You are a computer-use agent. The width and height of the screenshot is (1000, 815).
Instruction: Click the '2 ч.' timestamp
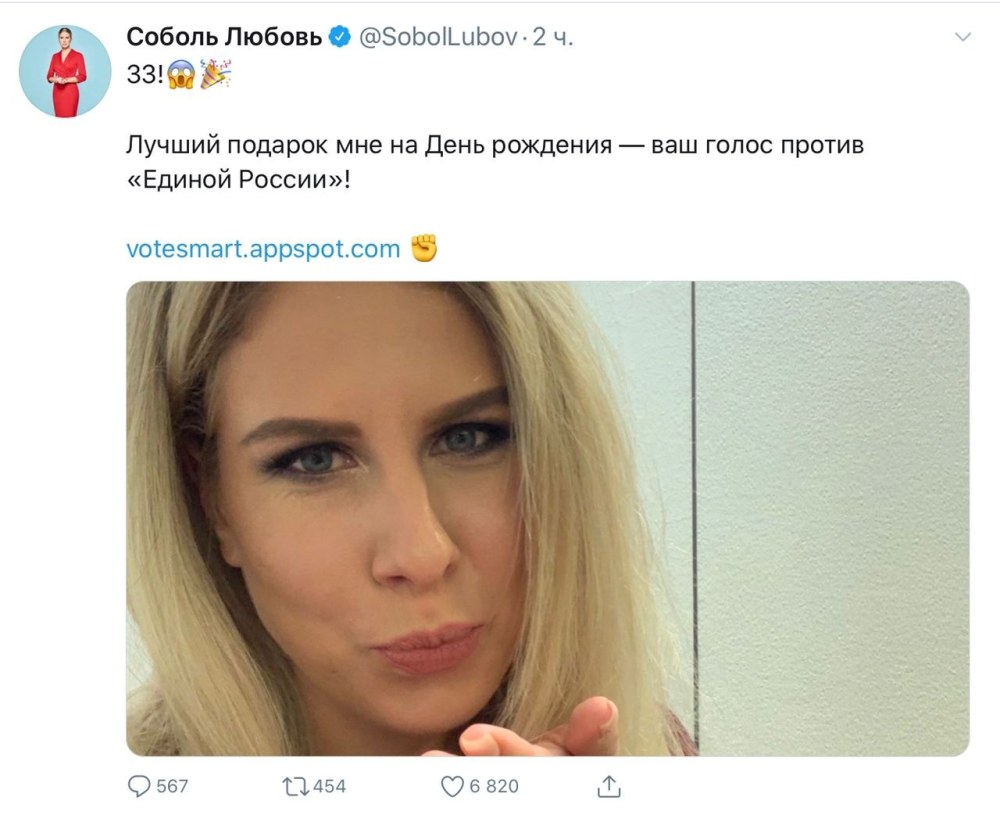(553, 38)
